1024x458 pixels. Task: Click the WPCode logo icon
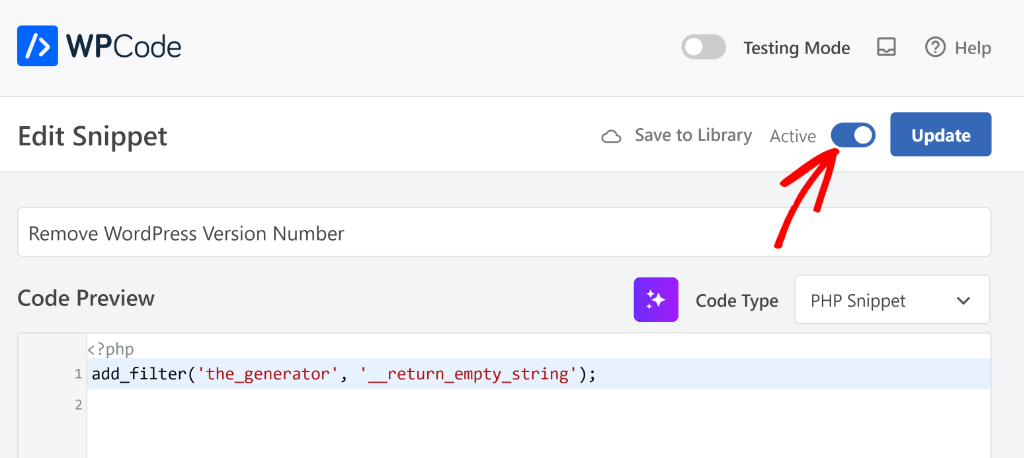click(x=37, y=46)
